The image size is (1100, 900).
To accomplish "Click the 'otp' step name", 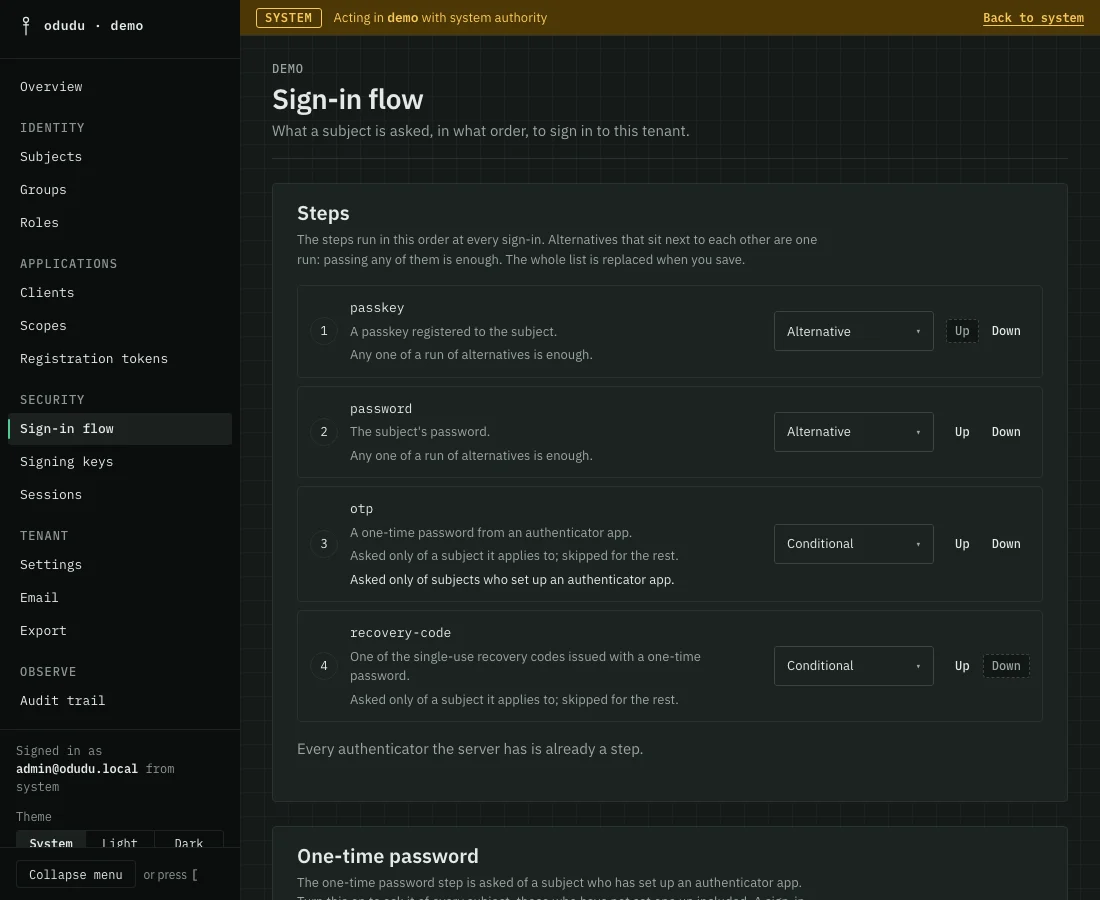I will click(x=361, y=509).
